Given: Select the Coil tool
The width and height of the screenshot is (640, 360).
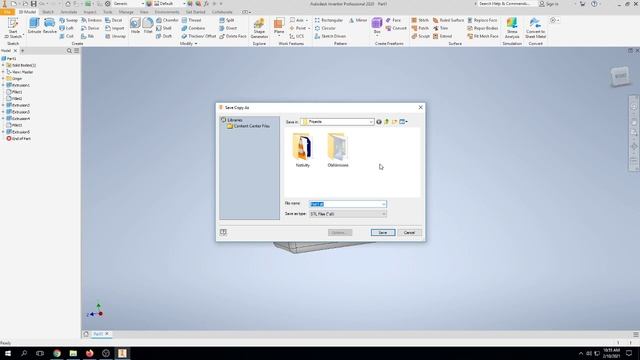Looking at the screenshot, I should 67,36.
